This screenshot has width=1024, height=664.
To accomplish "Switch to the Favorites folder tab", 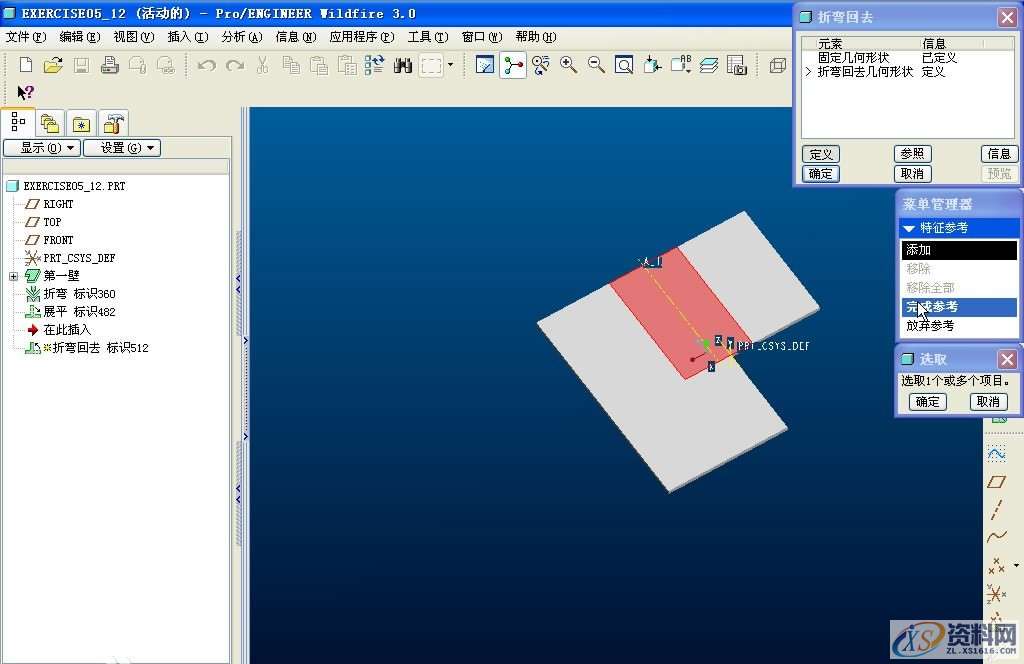I will click(81, 124).
